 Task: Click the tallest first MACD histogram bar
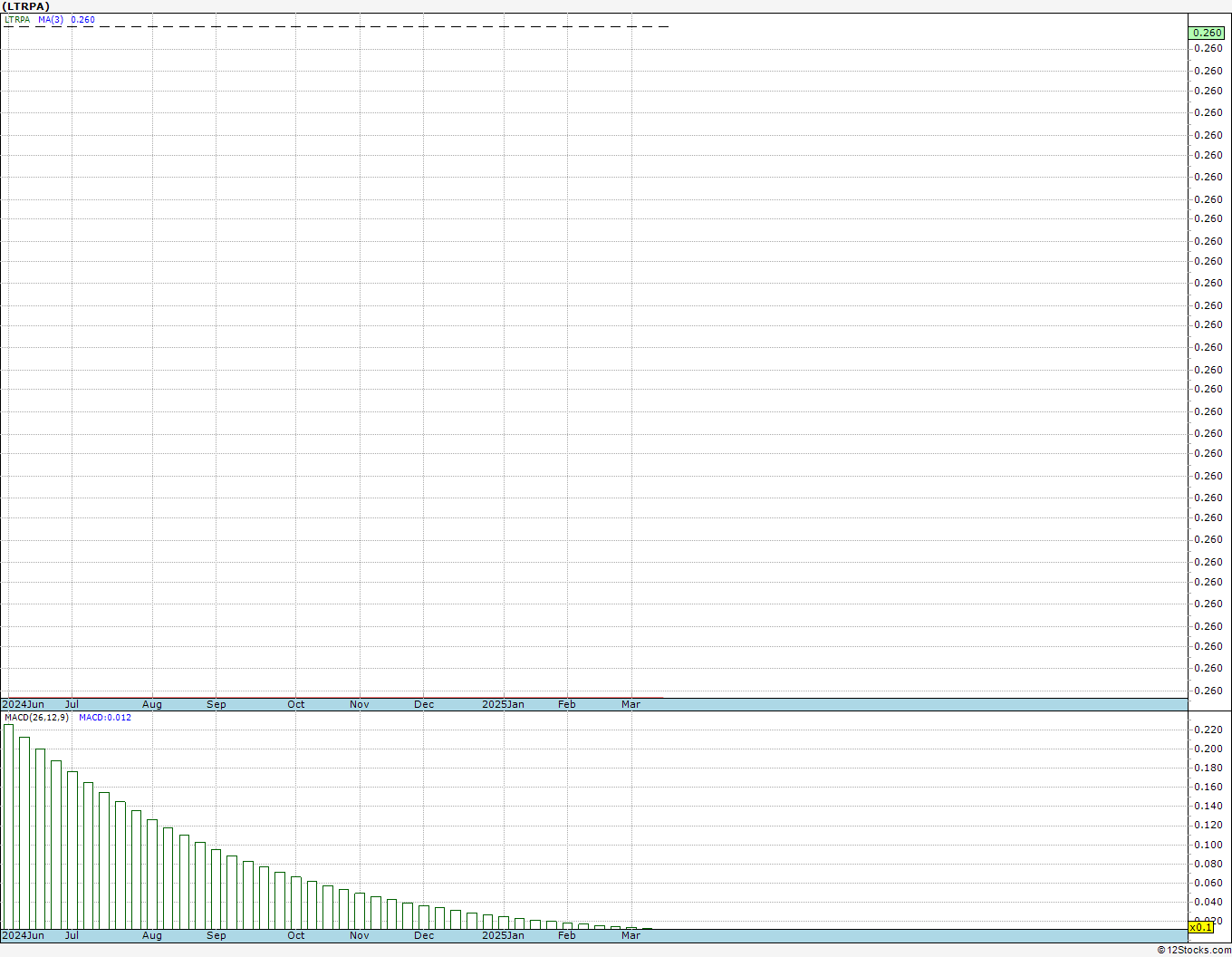8,826
